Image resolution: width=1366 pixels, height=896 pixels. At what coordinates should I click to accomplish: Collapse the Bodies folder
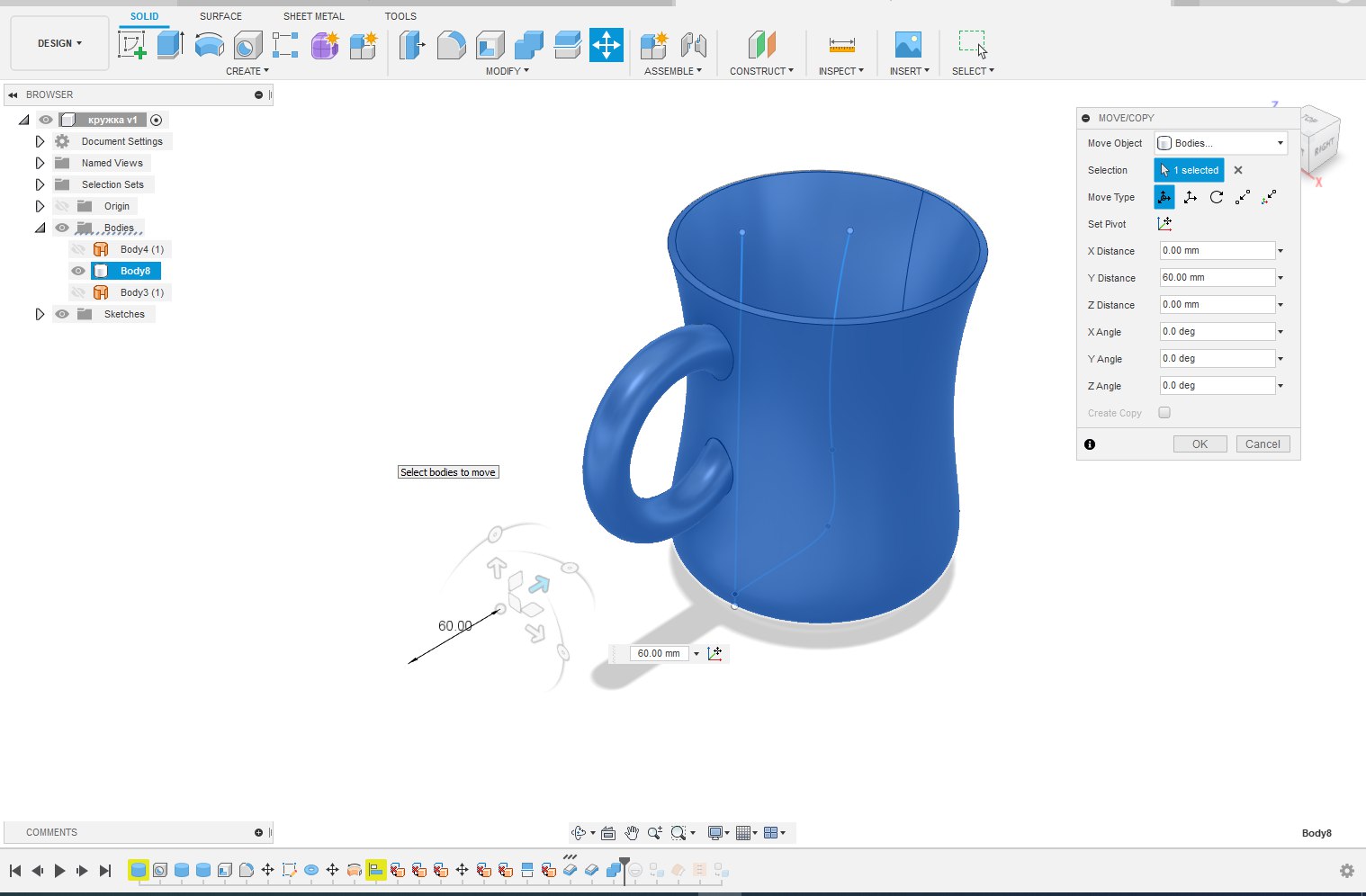pyautogui.click(x=40, y=228)
